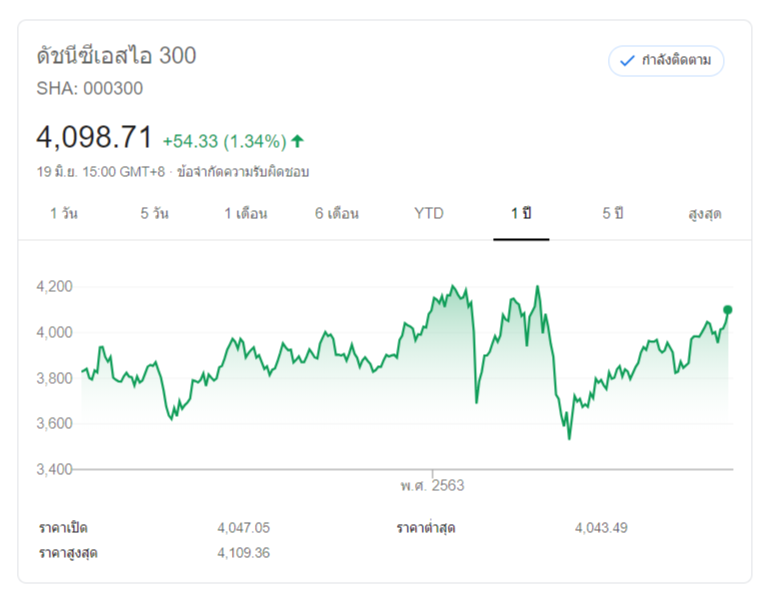Click the ราคาต่ำสุด value 4,043.49
This screenshot has width=763, height=599.
pos(601,527)
